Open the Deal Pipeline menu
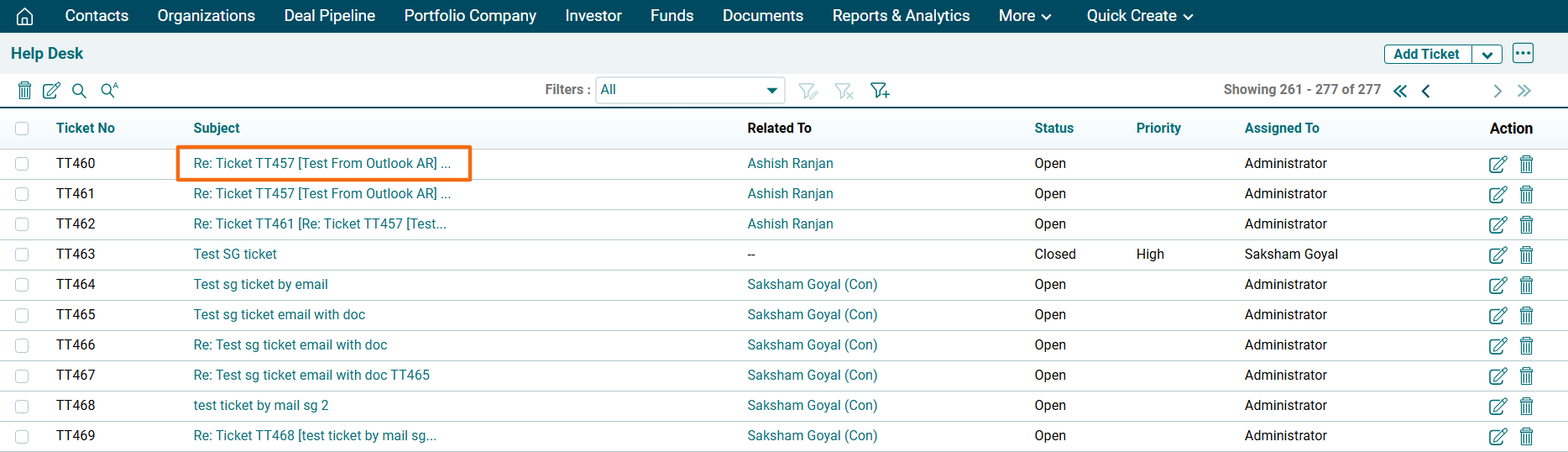1568x452 pixels. (x=329, y=16)
